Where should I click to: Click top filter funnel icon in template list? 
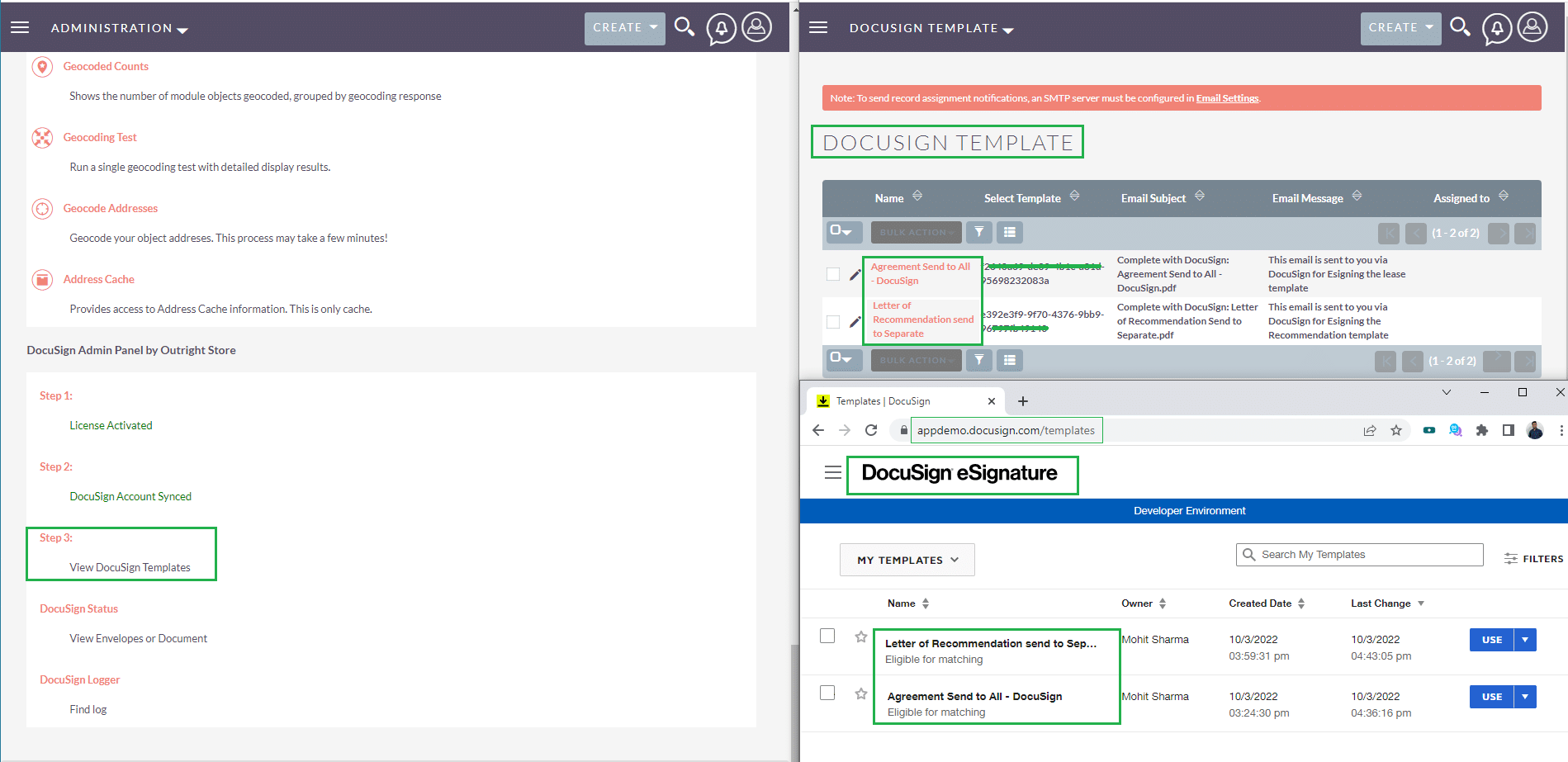pos(978,232)
